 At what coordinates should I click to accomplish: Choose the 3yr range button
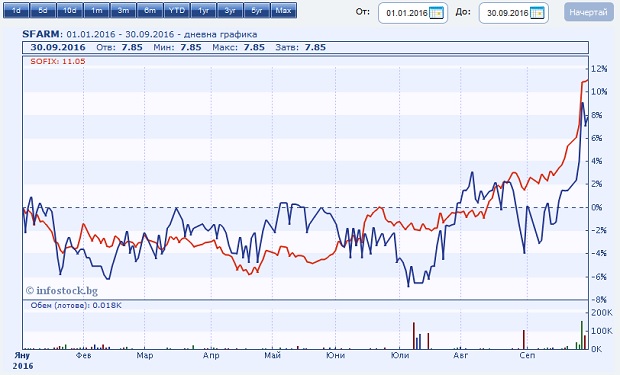tap(230, 11)
